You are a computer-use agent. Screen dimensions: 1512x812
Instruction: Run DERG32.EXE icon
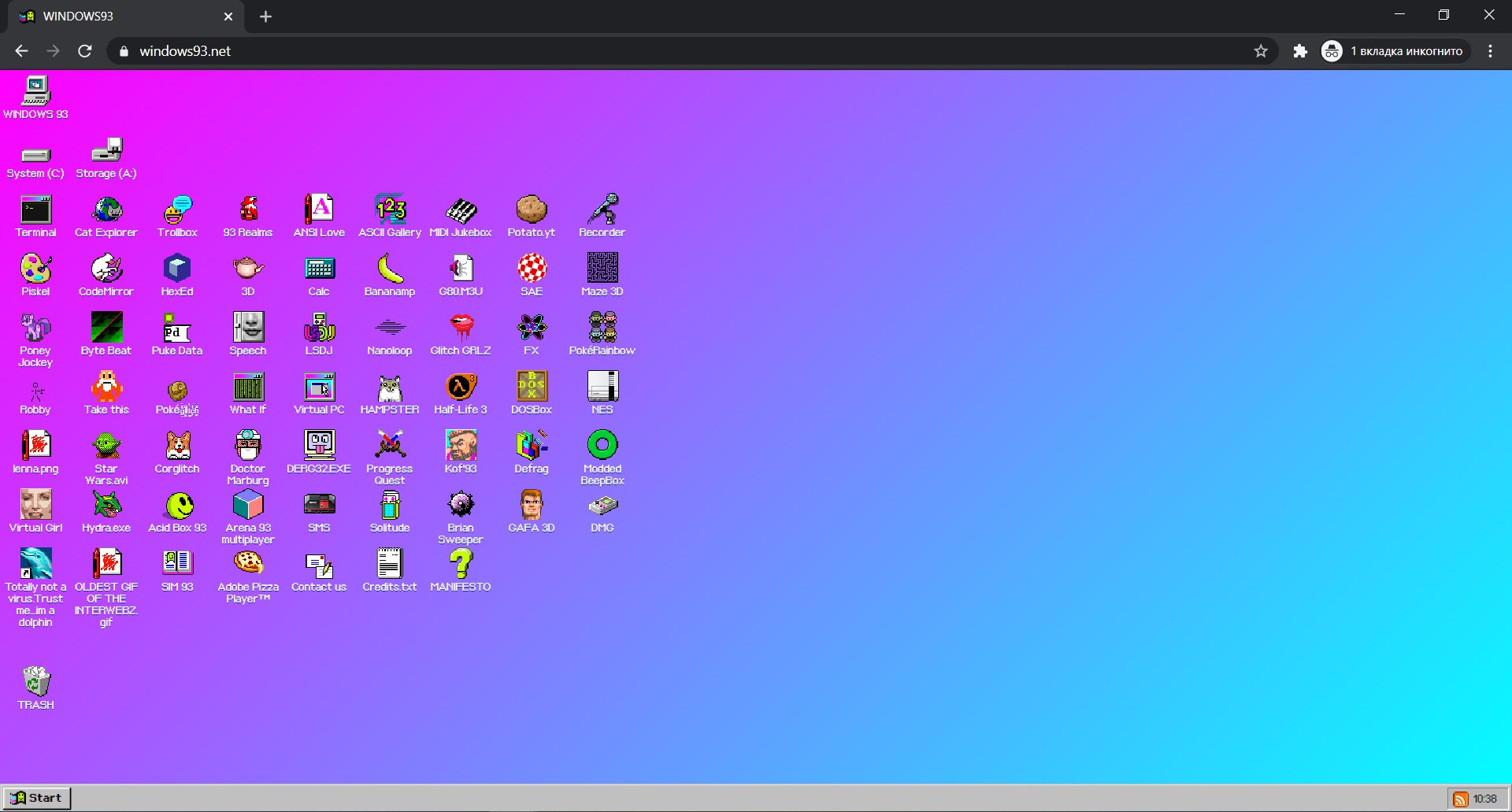[319, 452]
